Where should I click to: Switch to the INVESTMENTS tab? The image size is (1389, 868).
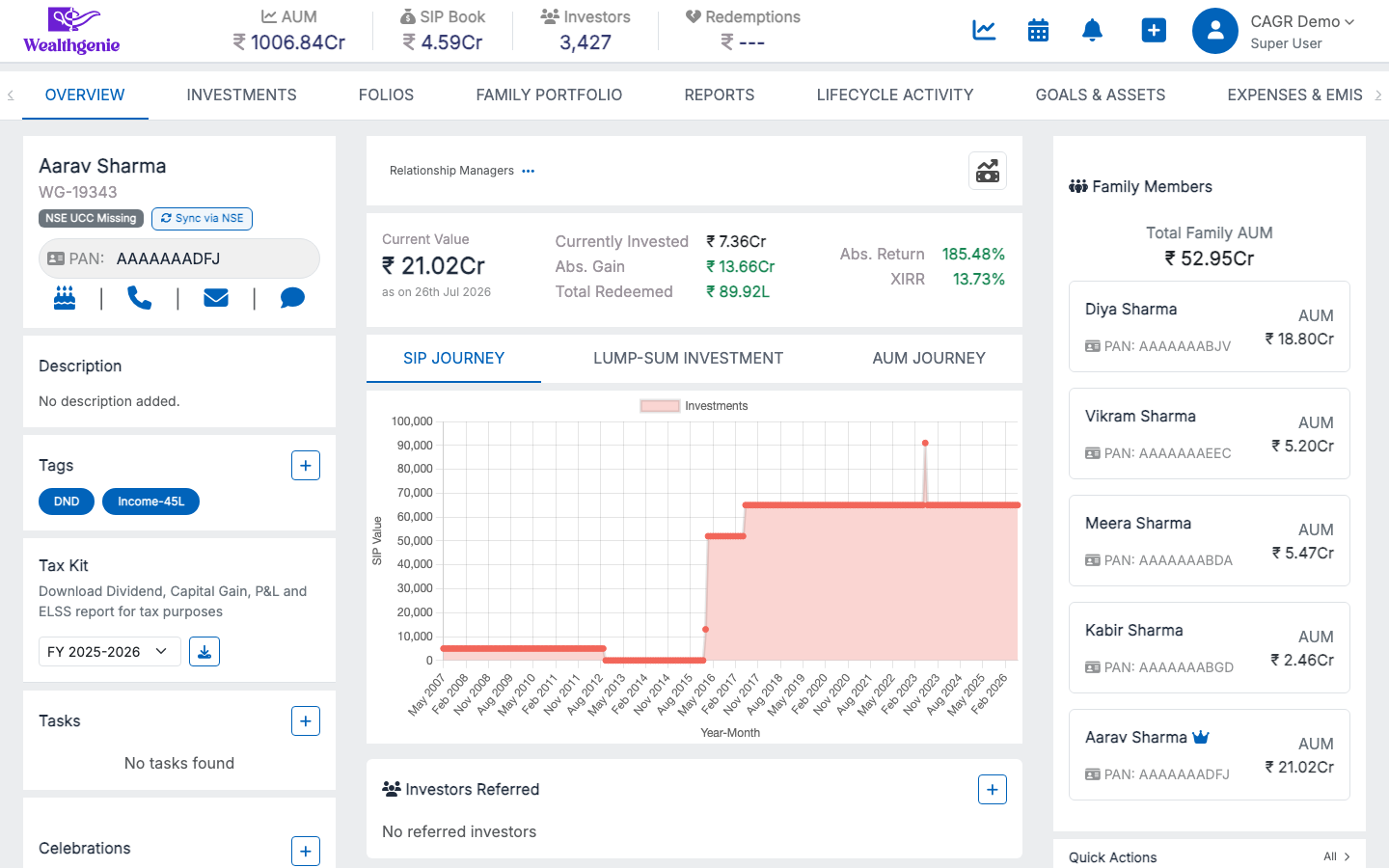tap(241, 95)
